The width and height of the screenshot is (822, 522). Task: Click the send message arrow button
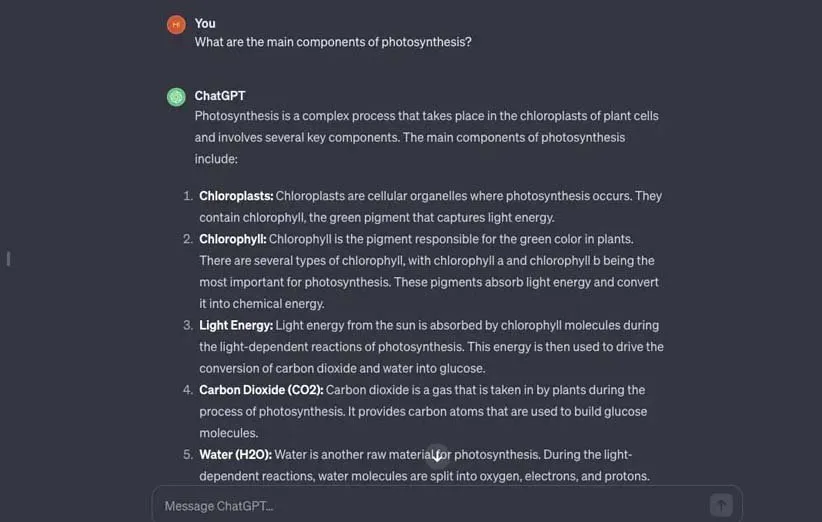720,505
